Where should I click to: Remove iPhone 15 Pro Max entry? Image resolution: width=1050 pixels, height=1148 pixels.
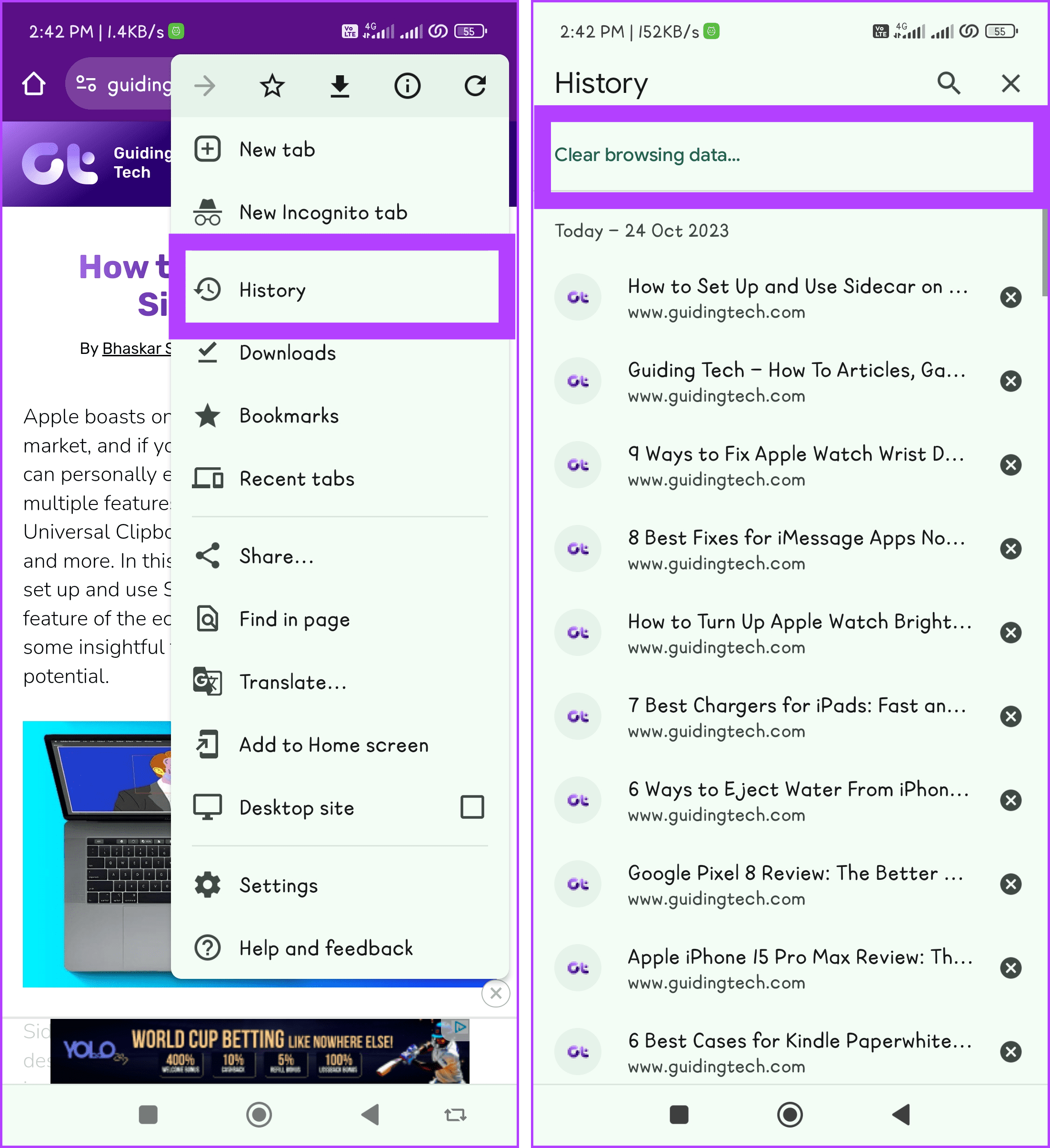1011,967
